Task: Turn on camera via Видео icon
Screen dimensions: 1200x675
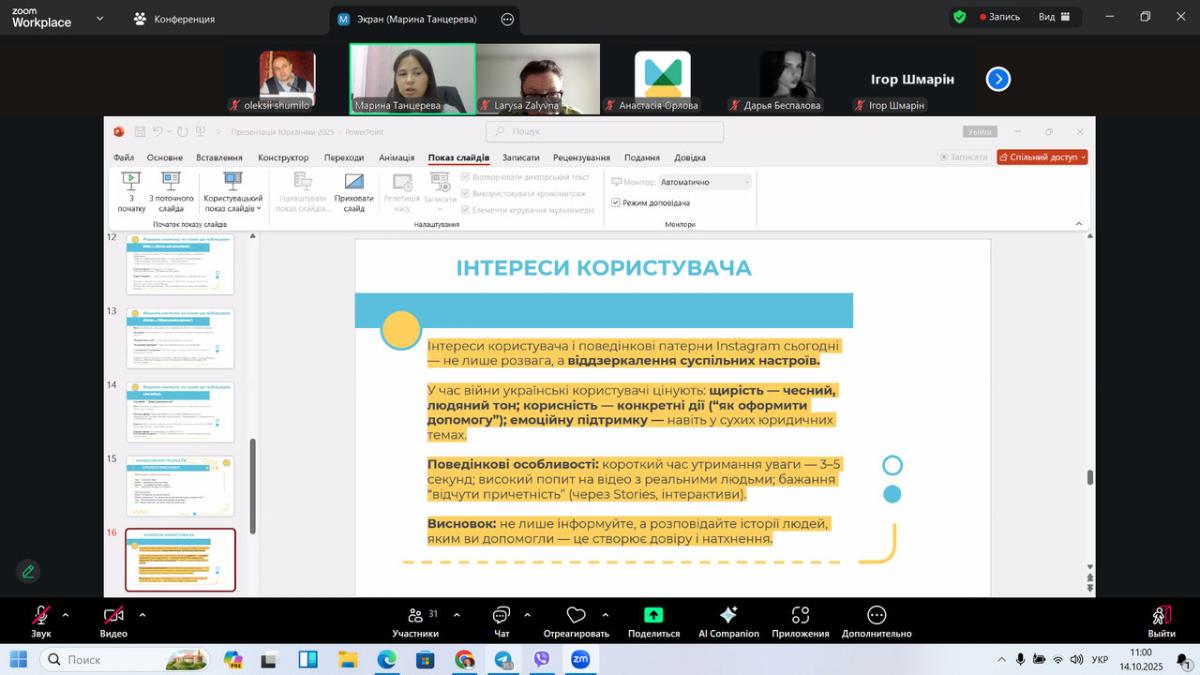Action: tap(113, 616)
